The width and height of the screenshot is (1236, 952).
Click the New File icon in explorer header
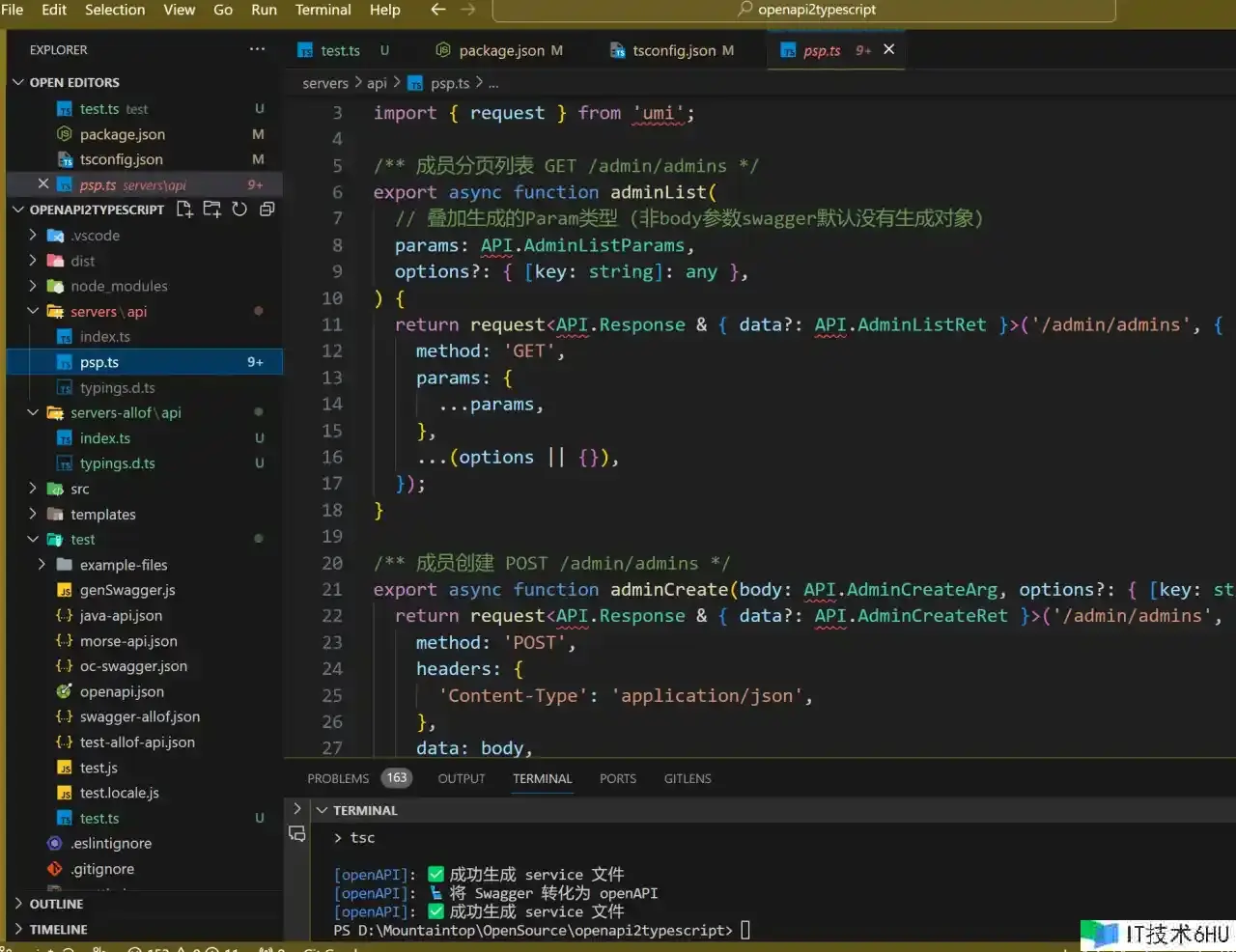(184, 210)
